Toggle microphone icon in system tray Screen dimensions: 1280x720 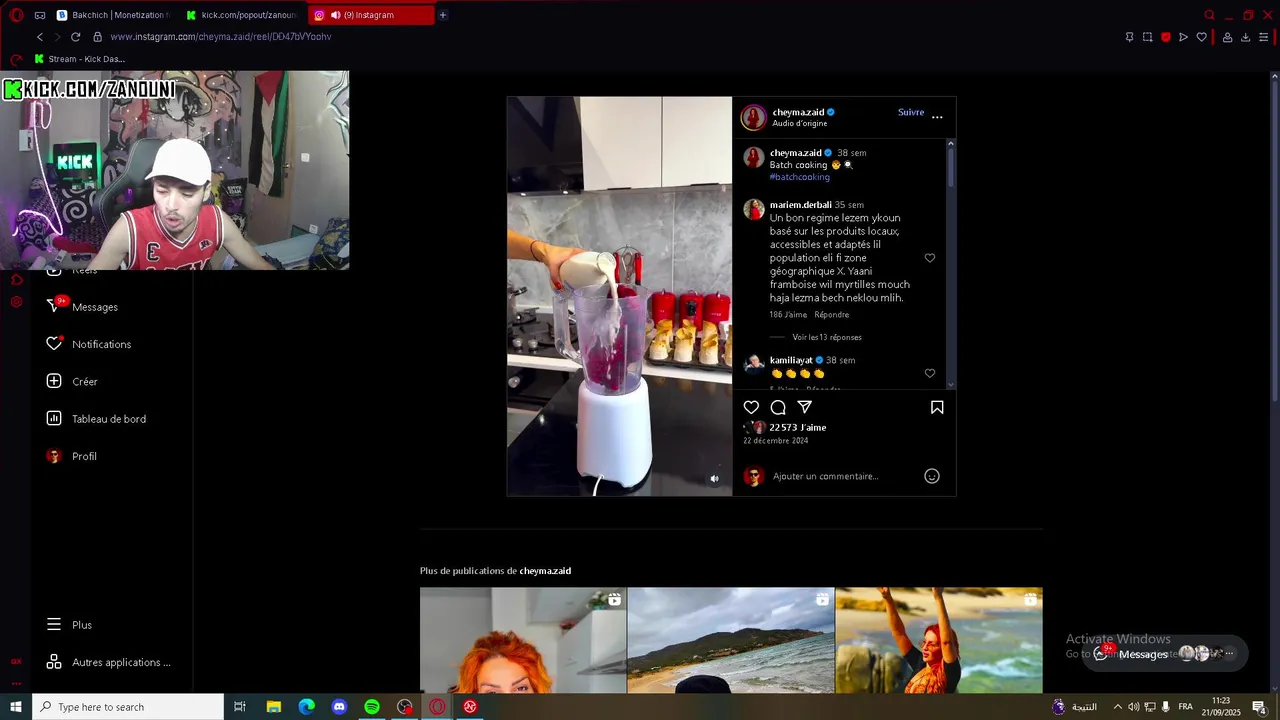click(1166, 707)
